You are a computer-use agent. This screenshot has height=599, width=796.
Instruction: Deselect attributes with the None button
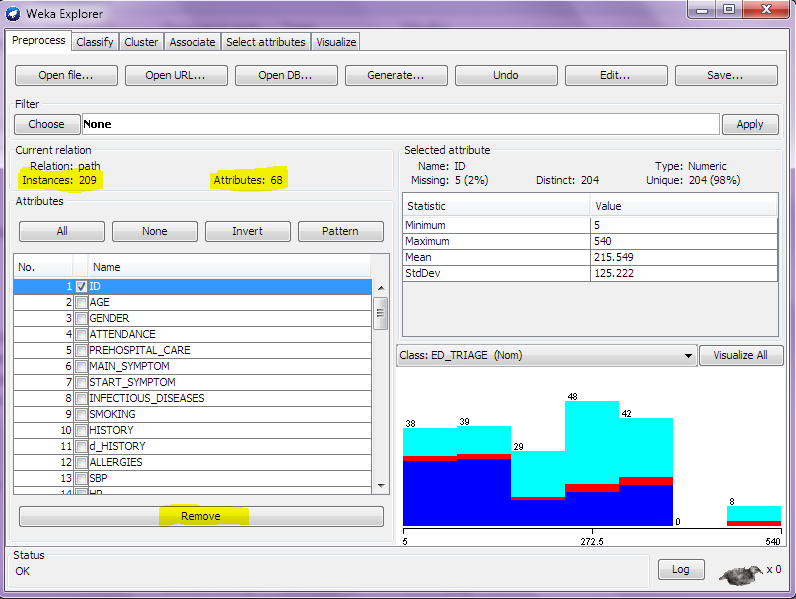155,231
